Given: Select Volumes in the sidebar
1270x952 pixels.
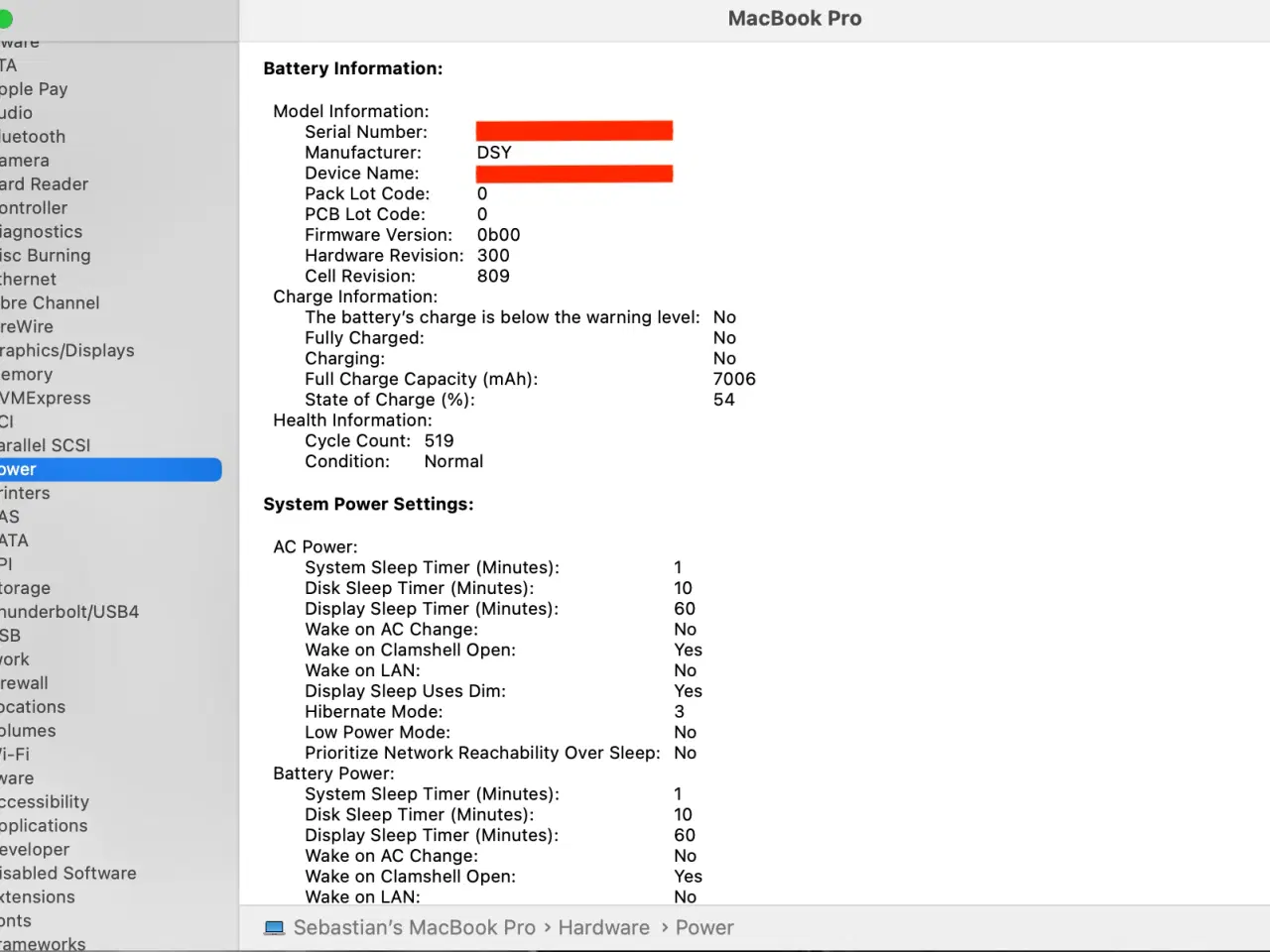Looking at the screenshot, I should 28,732.
